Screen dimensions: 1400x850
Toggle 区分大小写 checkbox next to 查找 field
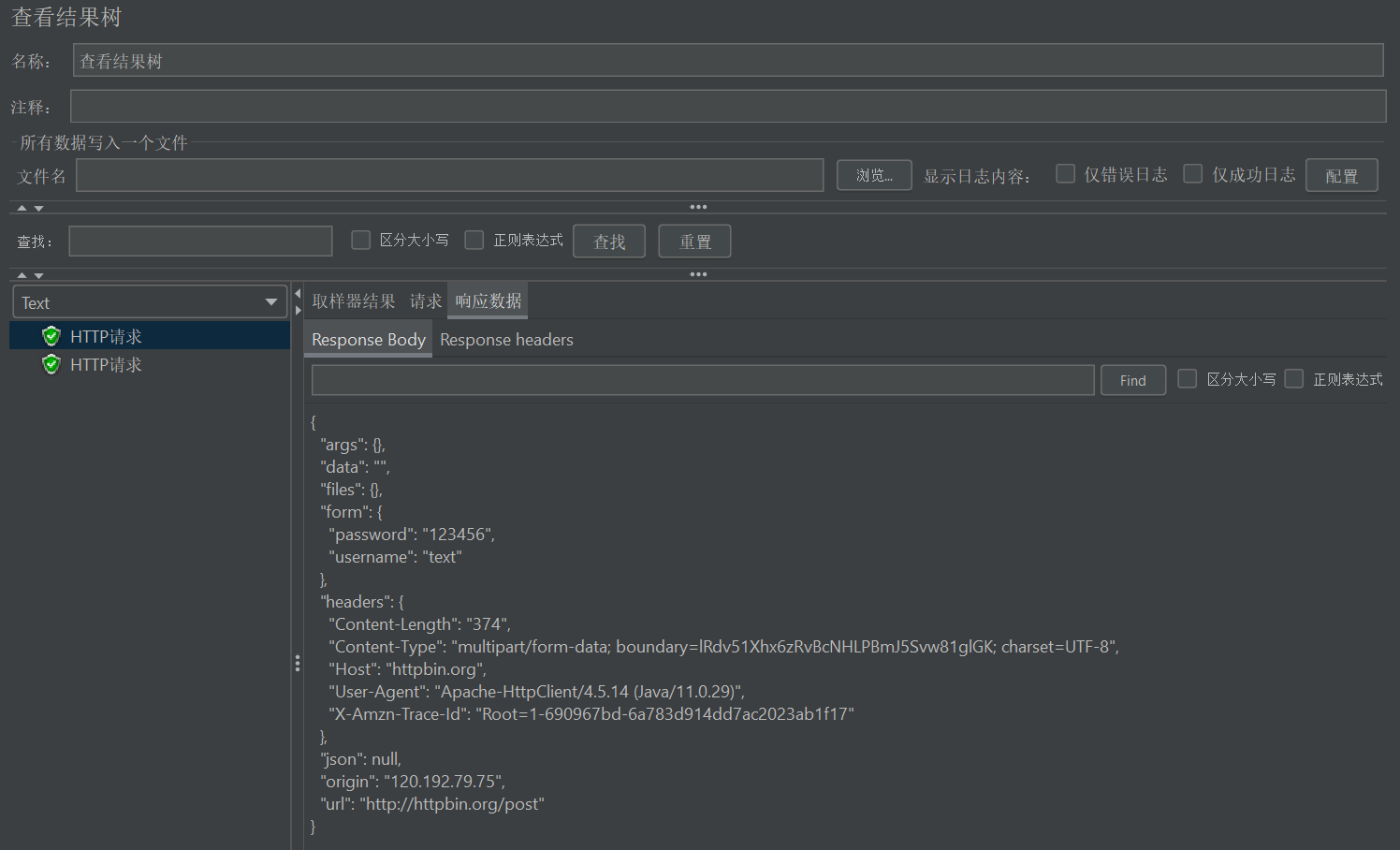pos(360,241)
